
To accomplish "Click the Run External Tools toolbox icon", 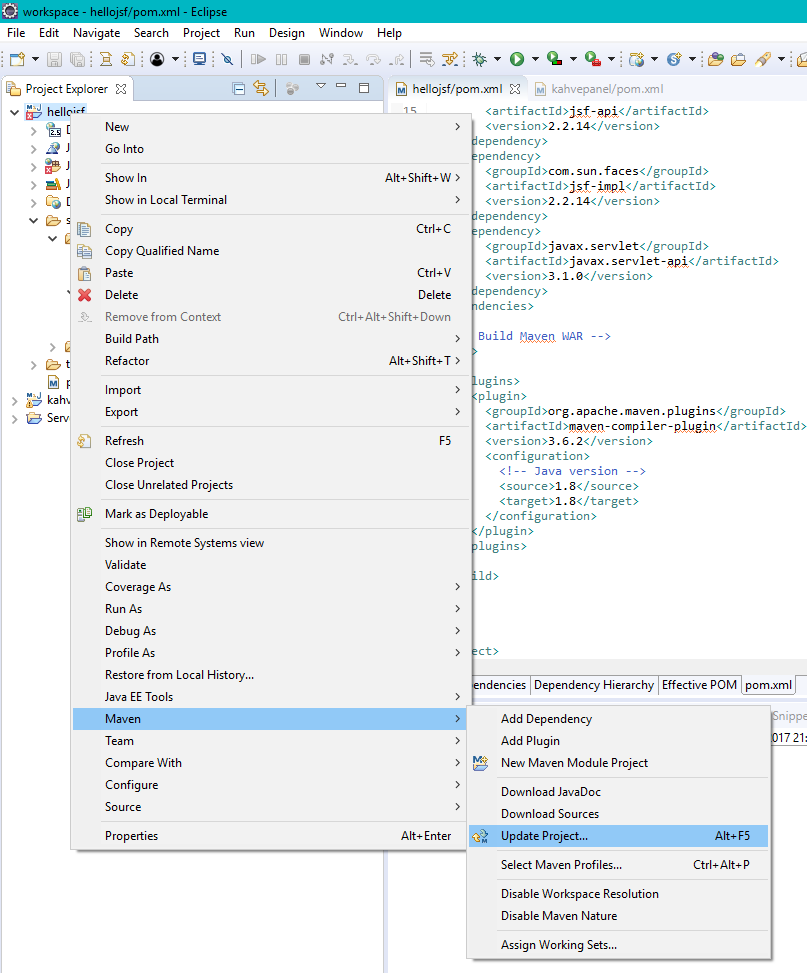I will [593, 59].
